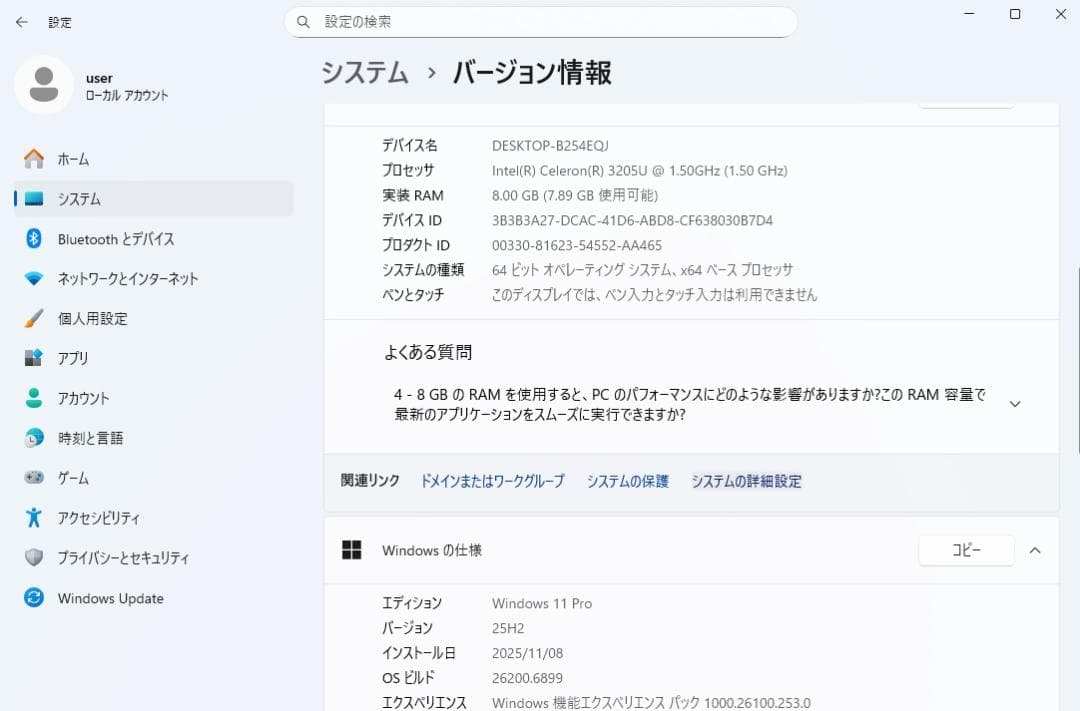Click よくある質問 heading
Viewport: 1080px width, 711px height.
click(x=428, y=353)
